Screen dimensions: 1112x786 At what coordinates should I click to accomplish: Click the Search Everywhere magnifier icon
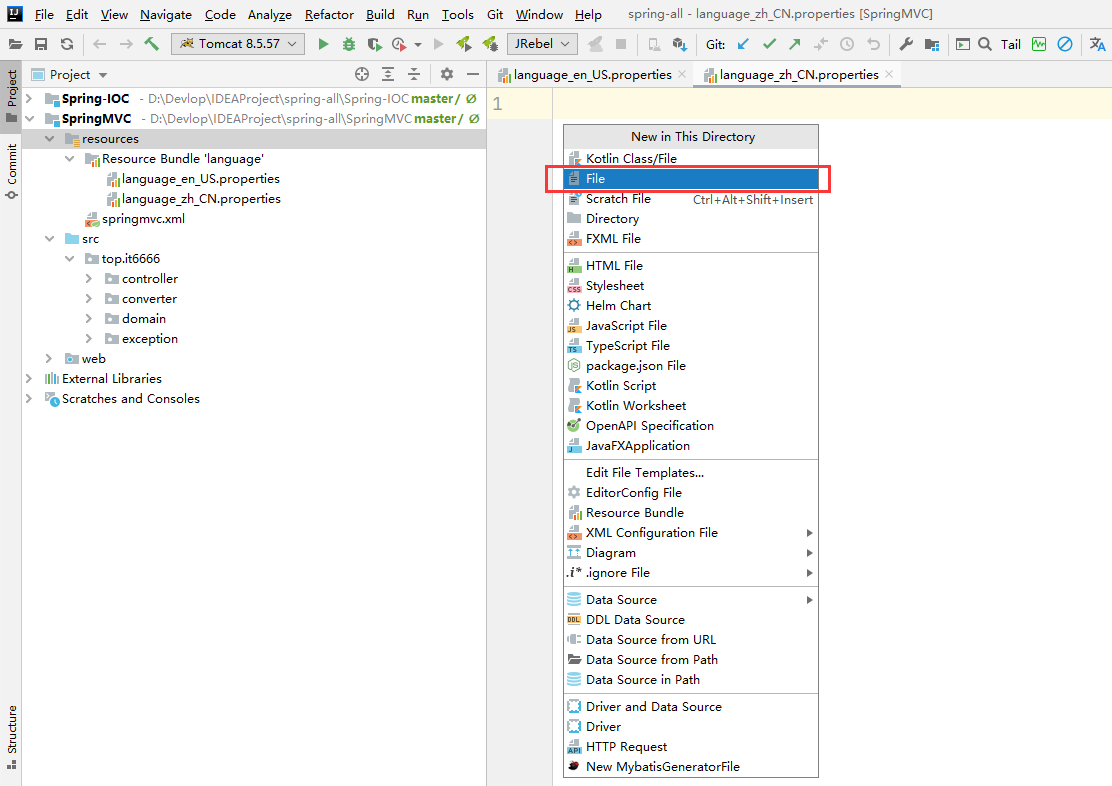[985, 44]
